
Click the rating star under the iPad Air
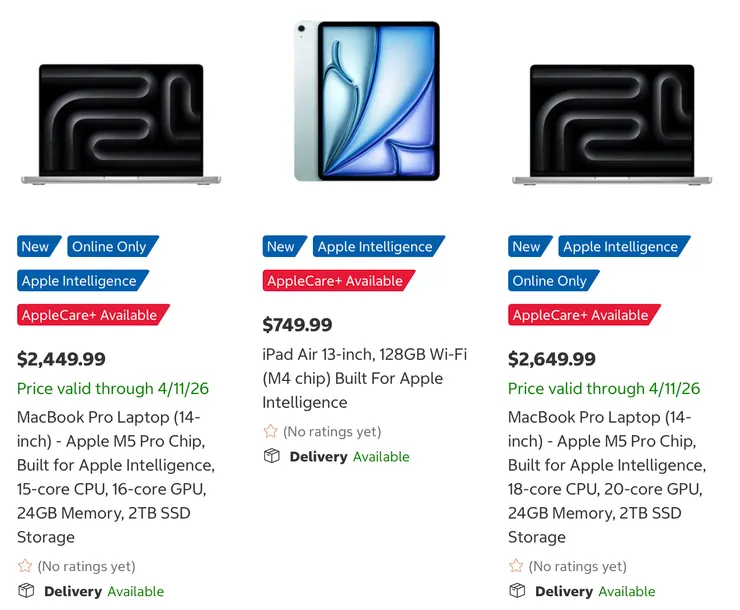click(x=270, y=432)
